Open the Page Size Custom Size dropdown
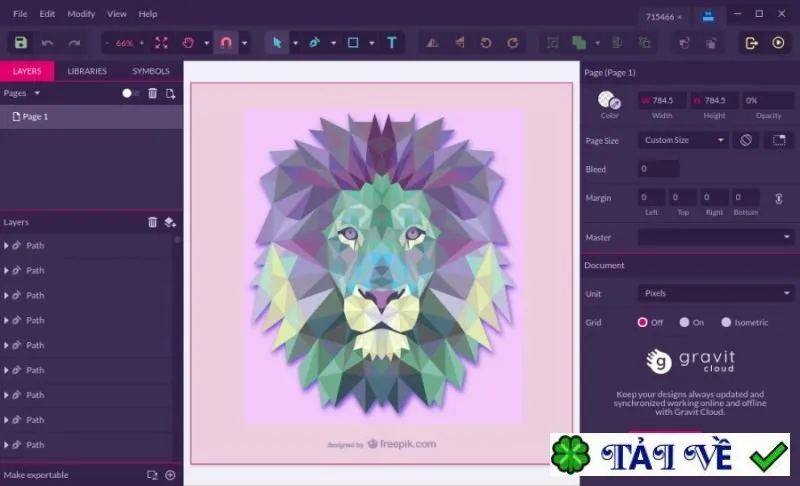The width and height of the screenshot is (800, 486). click(683, 140)
